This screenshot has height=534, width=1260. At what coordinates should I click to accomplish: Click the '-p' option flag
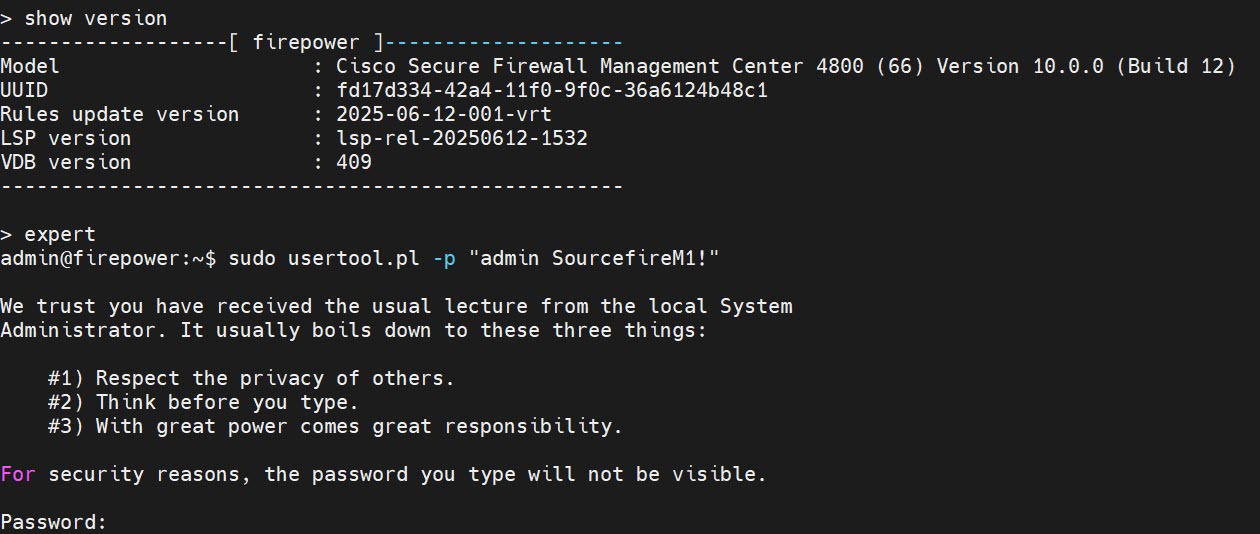pos(443,258)
